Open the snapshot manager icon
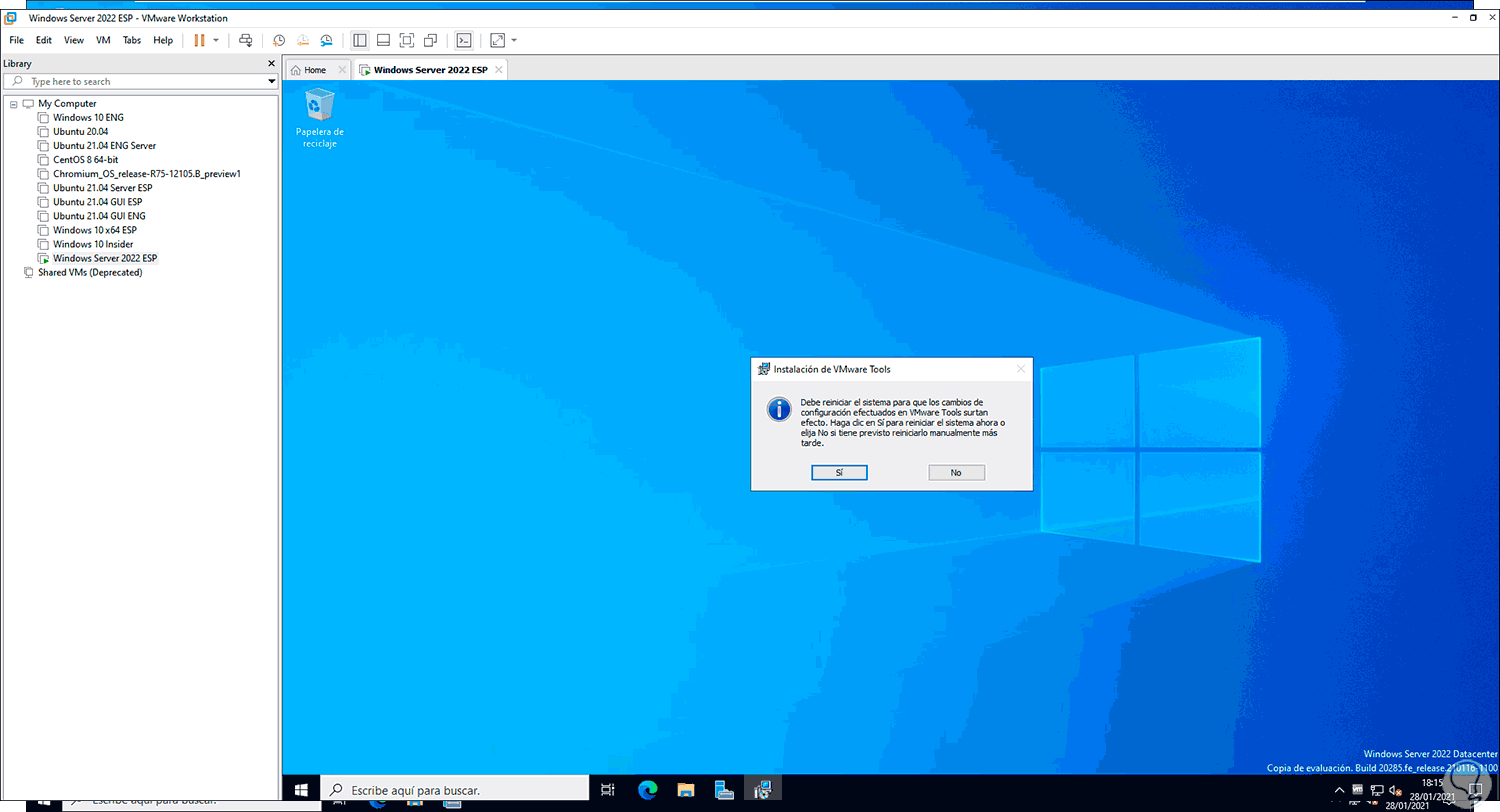This screenshot has width=1500, height=812. coord(327,40)
